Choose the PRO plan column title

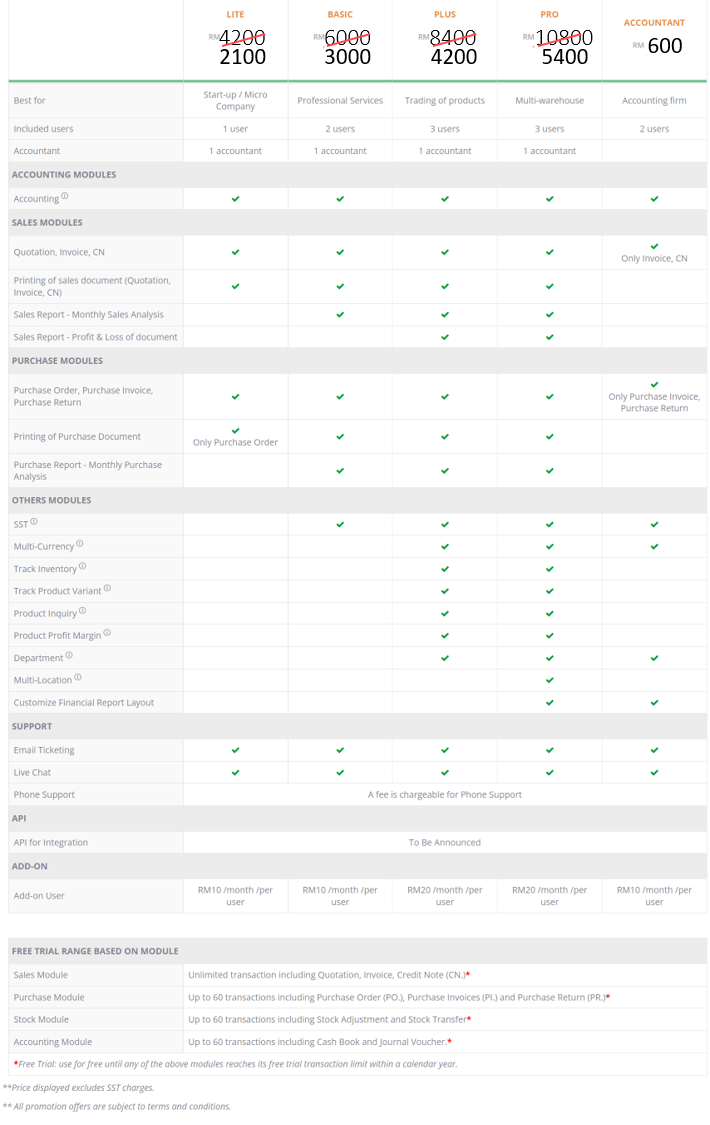point(549,14)
